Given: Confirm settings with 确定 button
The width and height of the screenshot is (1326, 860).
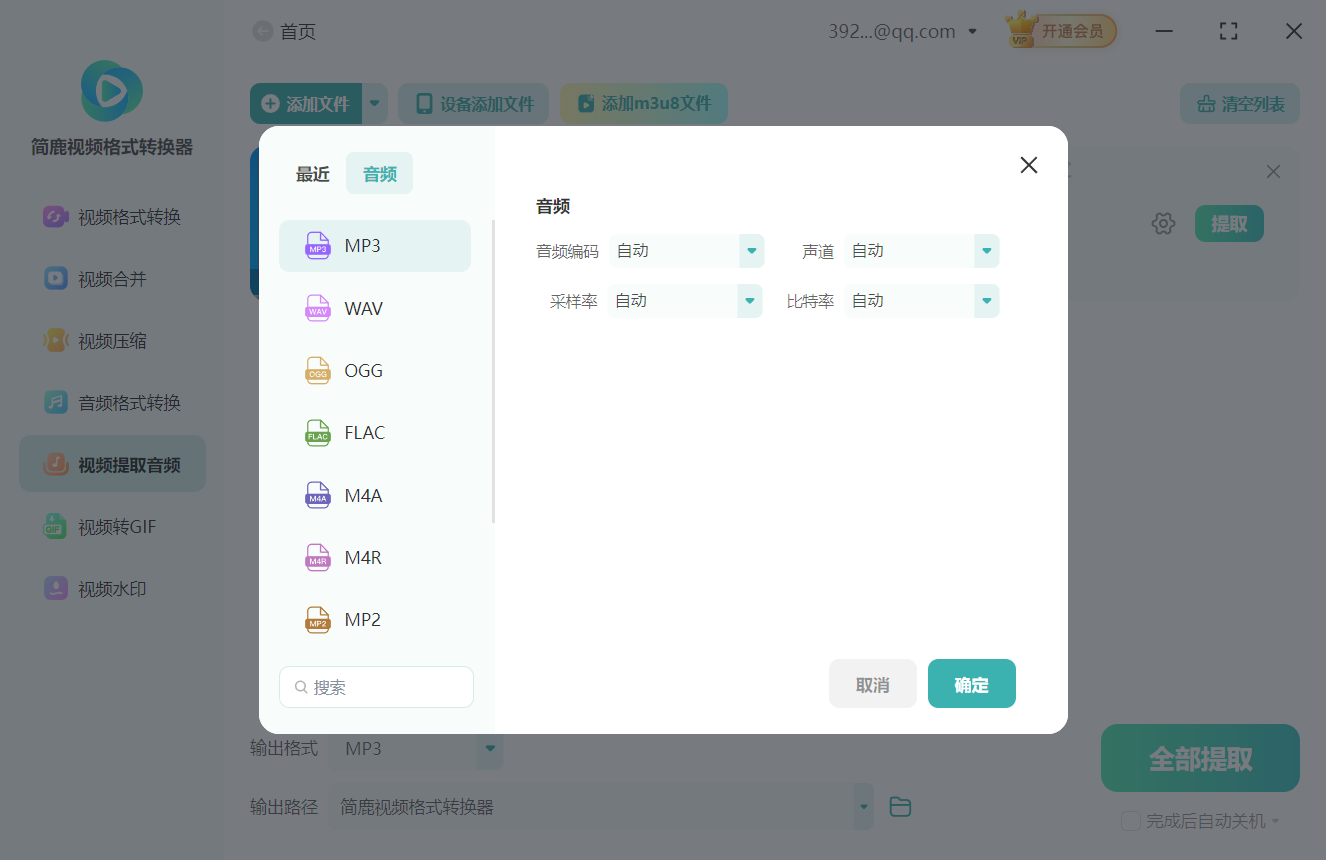Looking at the screenshot, I should click(x=971, y=683).
